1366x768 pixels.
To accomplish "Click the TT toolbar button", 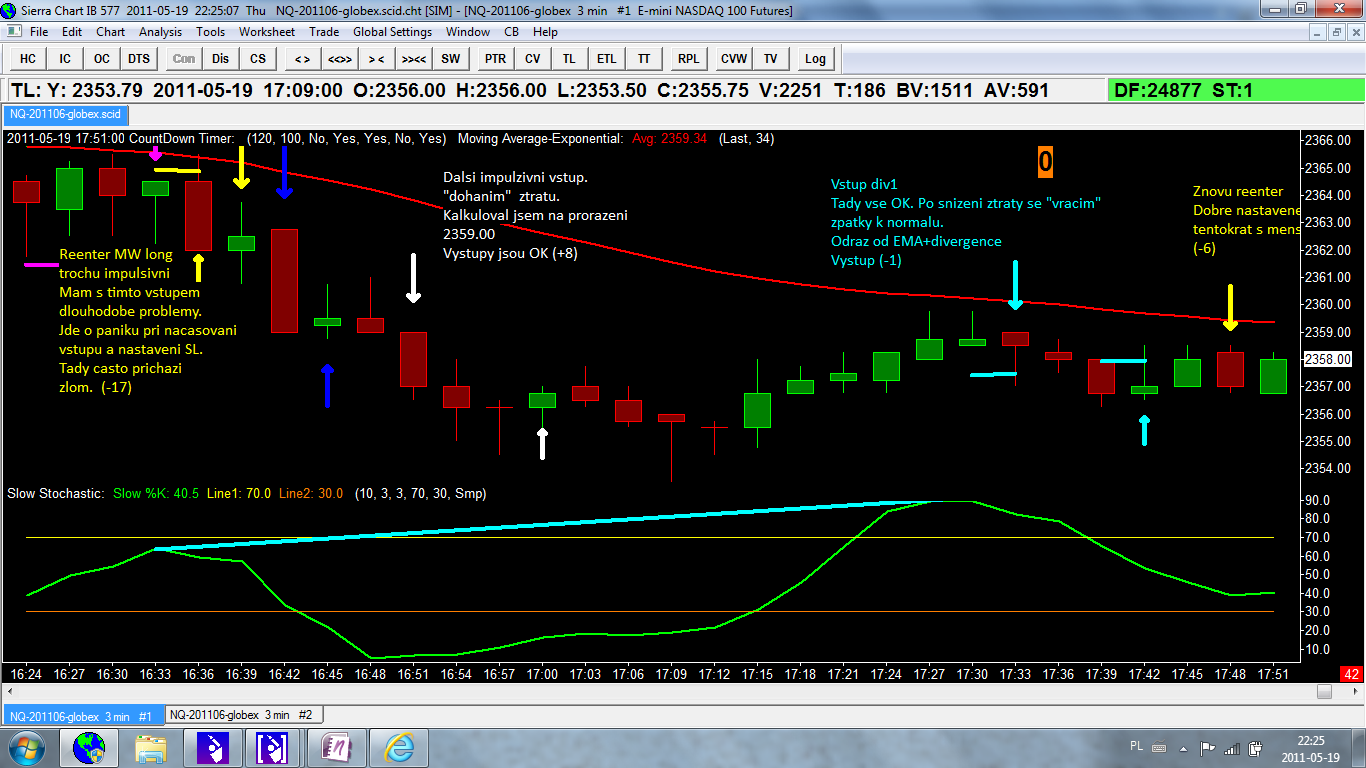I will pos(644,58).
